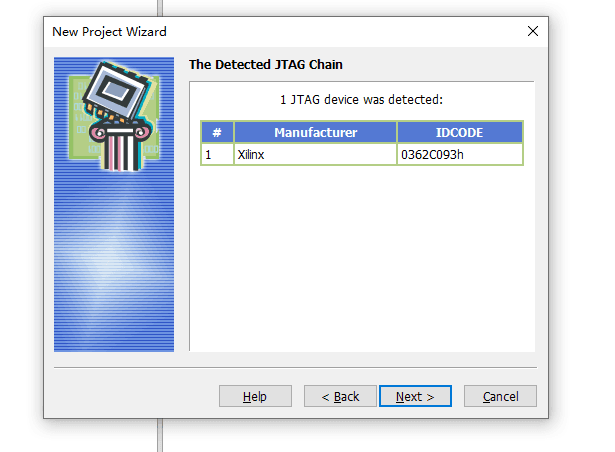Click the Next > button
The image size is (615, 452).
pos(415,396)
